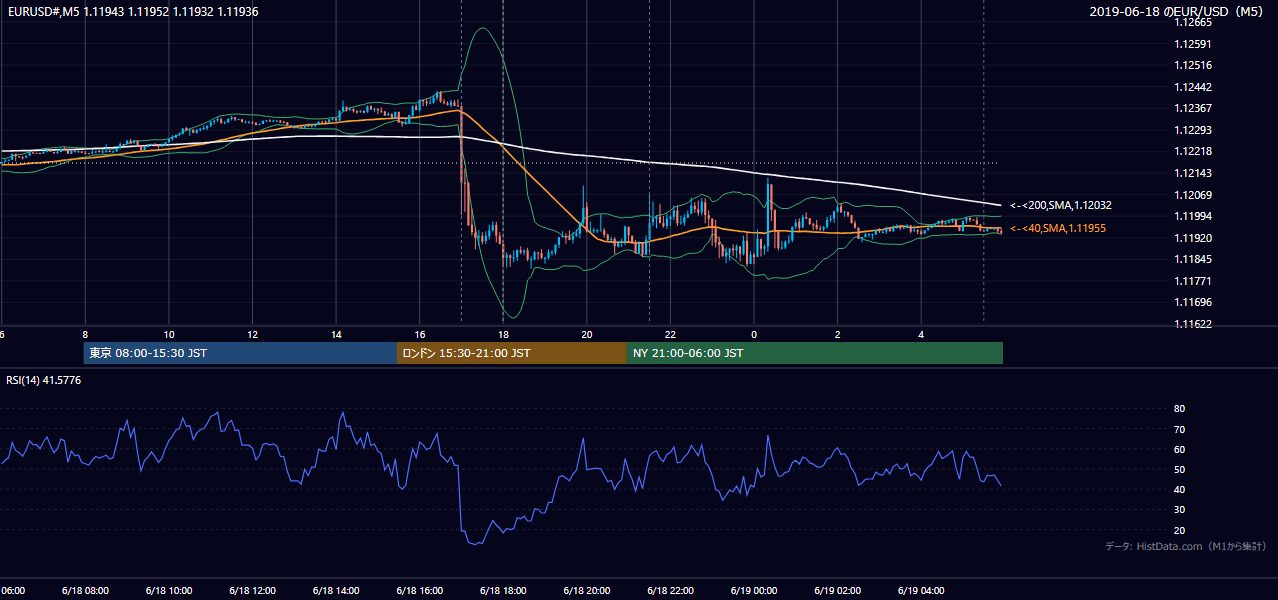Click the 6/19 04:00 time axis label
The width and height of the screenshot is (1278, 600).
pos(921,591)
